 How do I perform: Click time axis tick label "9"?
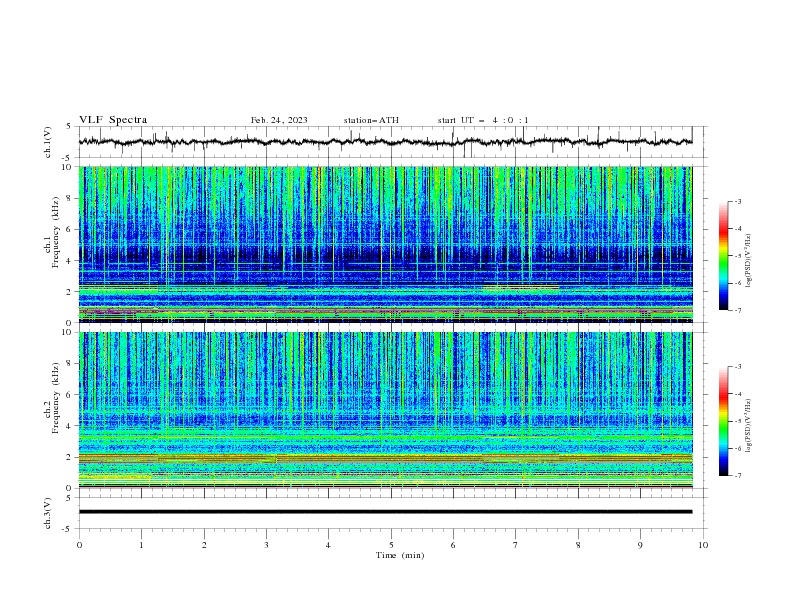[640, 545]
